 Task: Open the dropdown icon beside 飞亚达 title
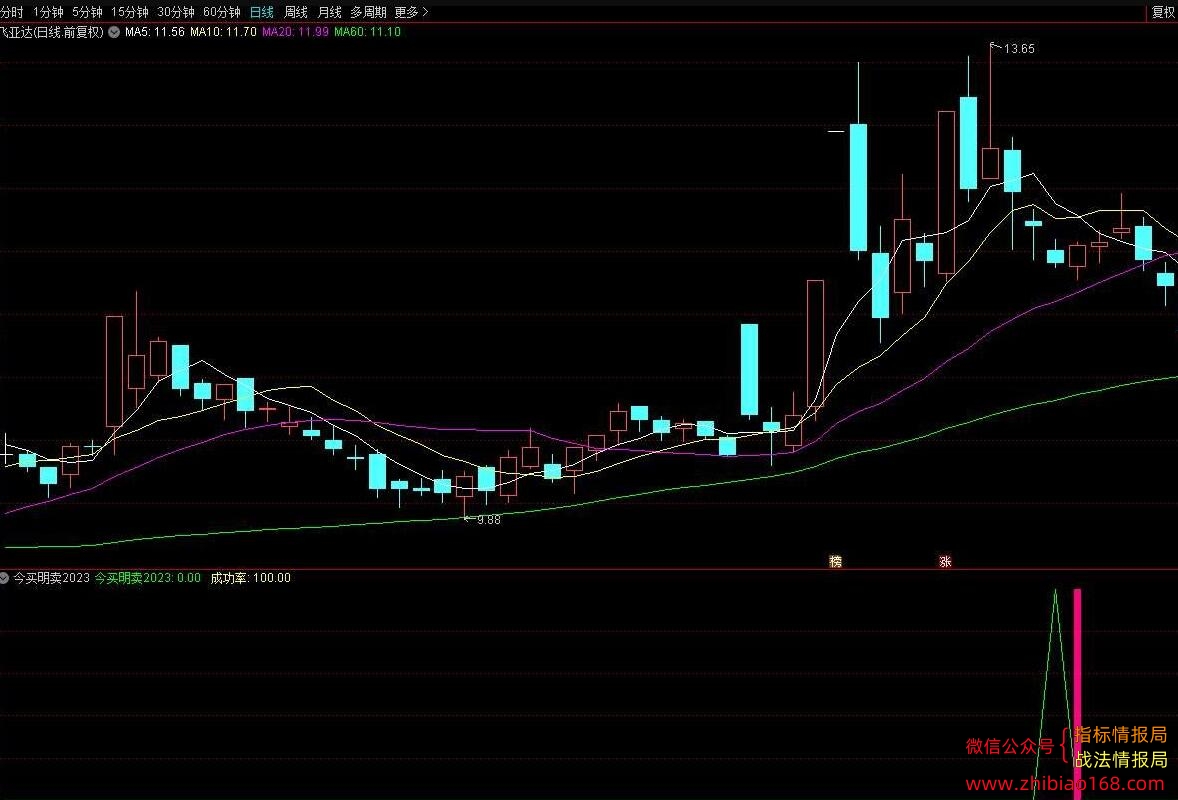coord(113,32)
